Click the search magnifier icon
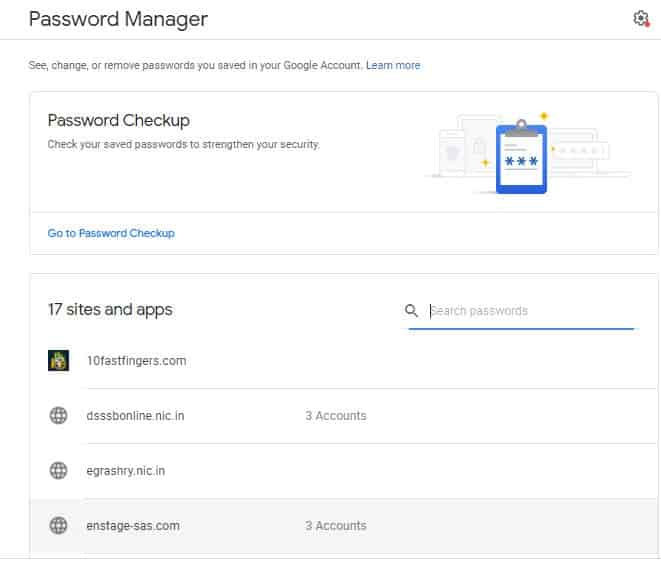Viewport: 661px width, 561px height. [x=411, y=311]
